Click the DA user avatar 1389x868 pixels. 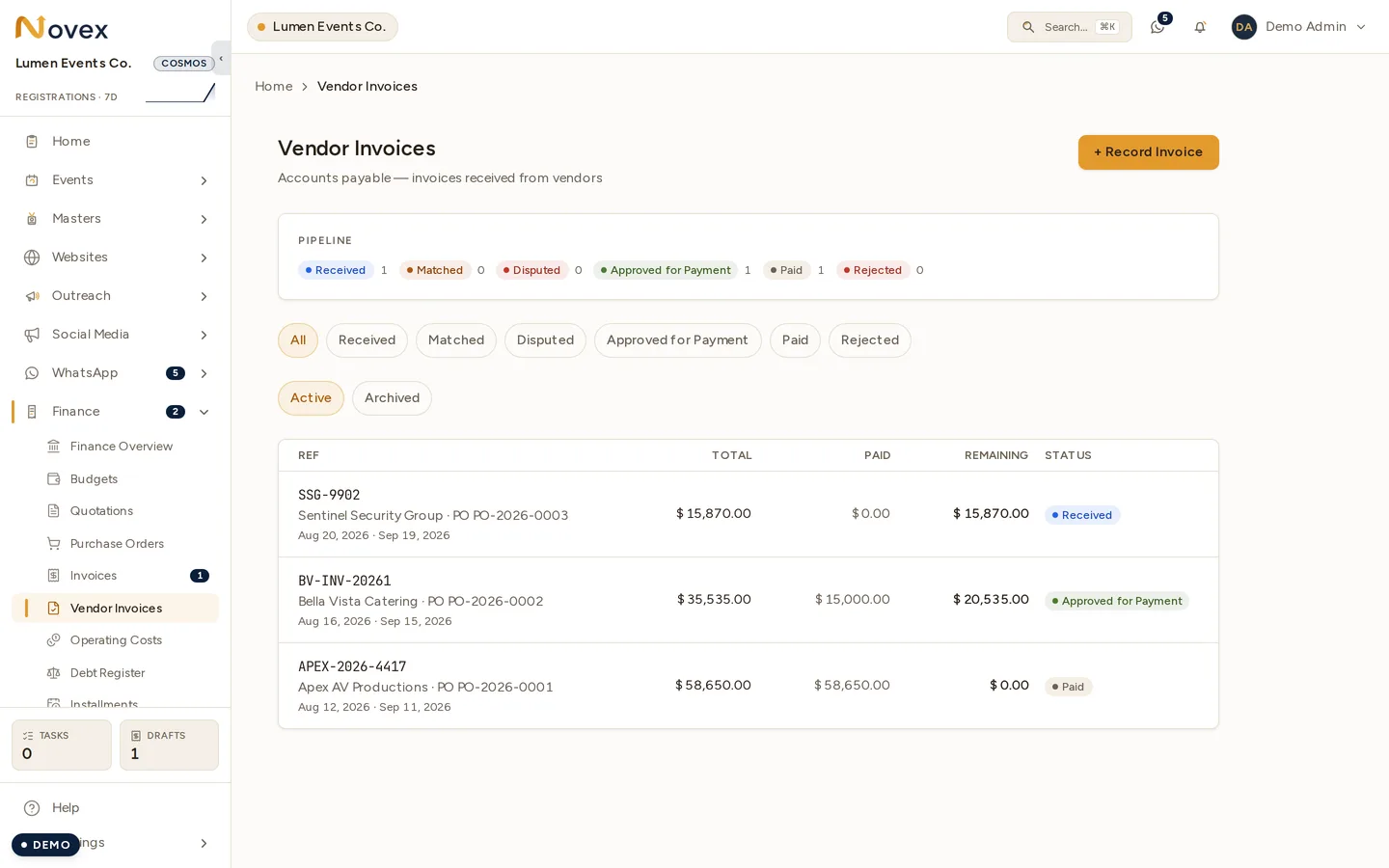(x=1244, y=27)
